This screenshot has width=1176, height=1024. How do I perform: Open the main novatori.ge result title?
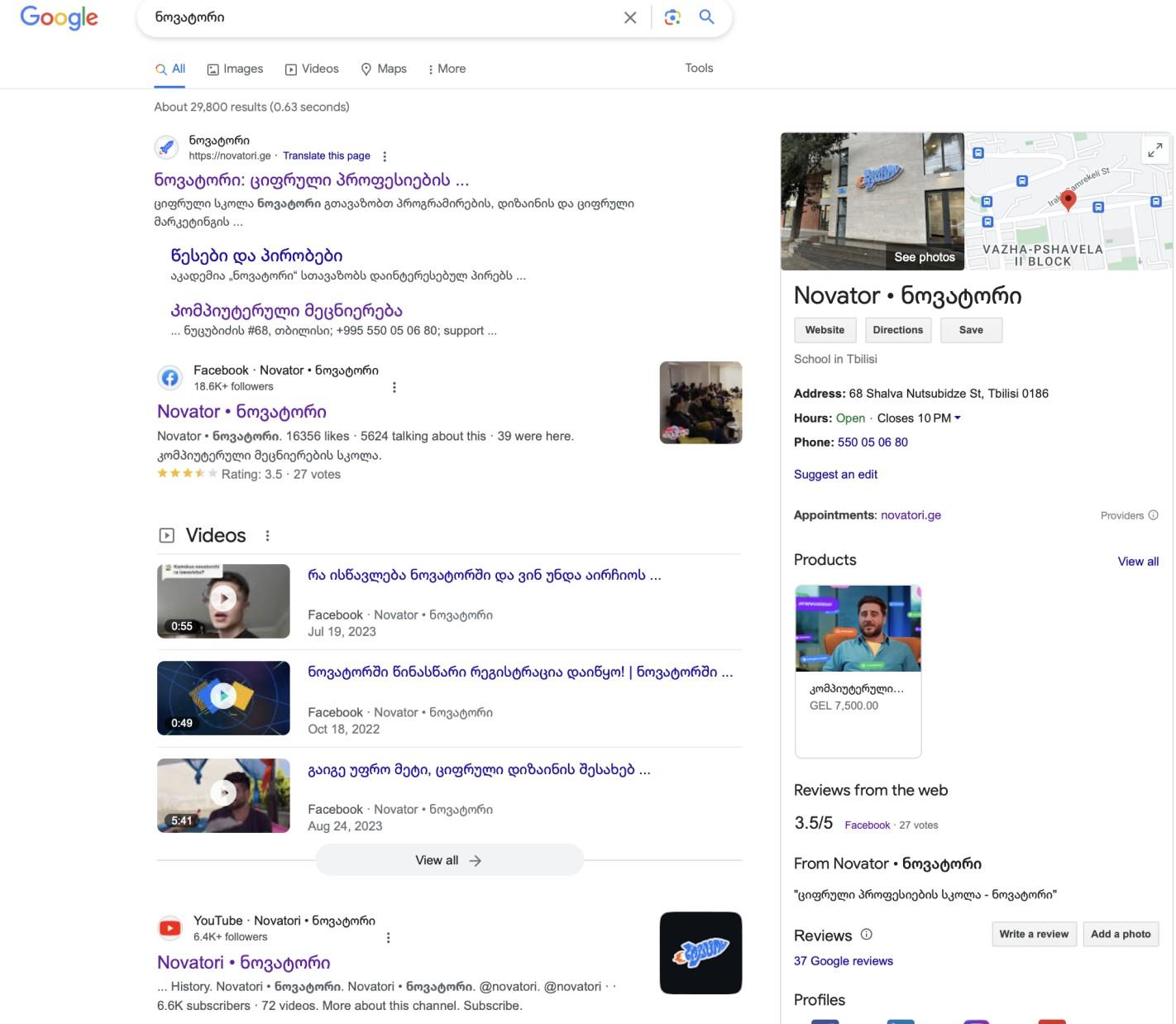pos(311,180)
